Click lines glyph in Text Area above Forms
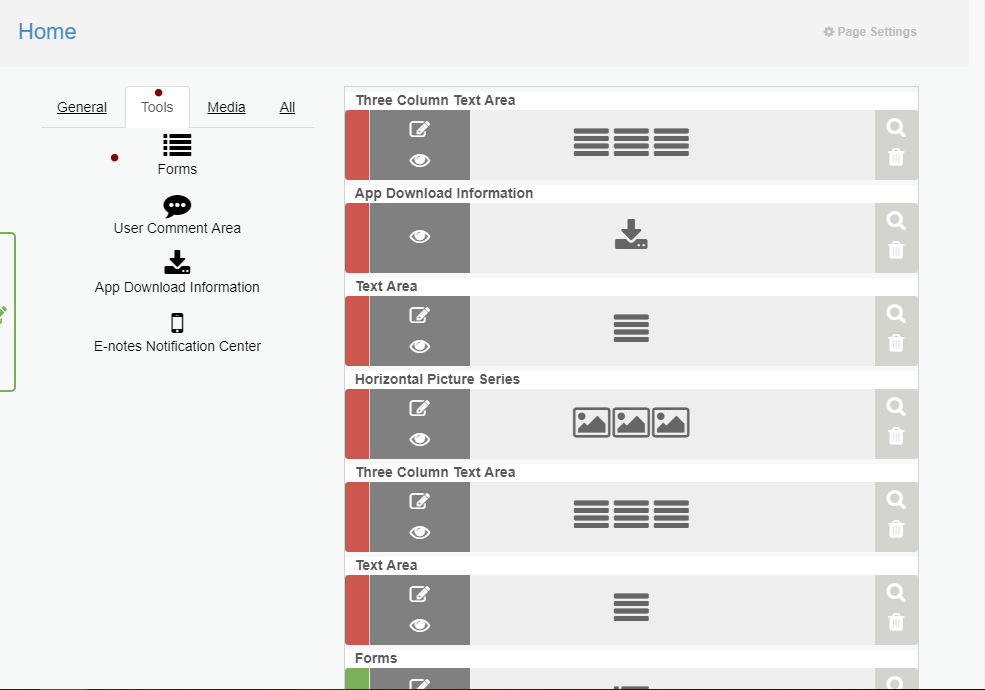985x690 pixels. pyautogui.click(x=631, y=607)
